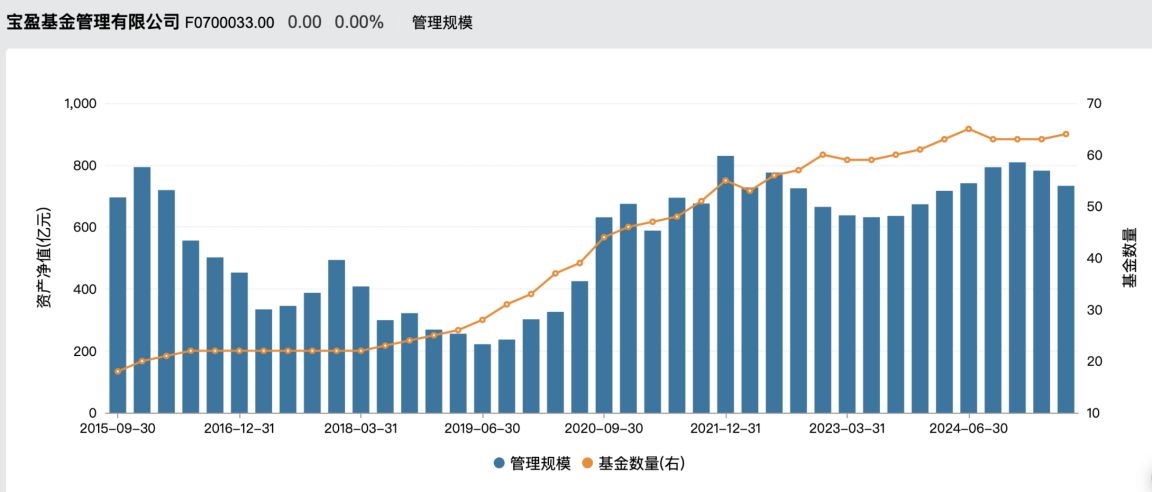The width and height of the screenshot is (1152, 492).
Task: Click the blue bar at 2016-12-31
Action: (x=239, y=342)
